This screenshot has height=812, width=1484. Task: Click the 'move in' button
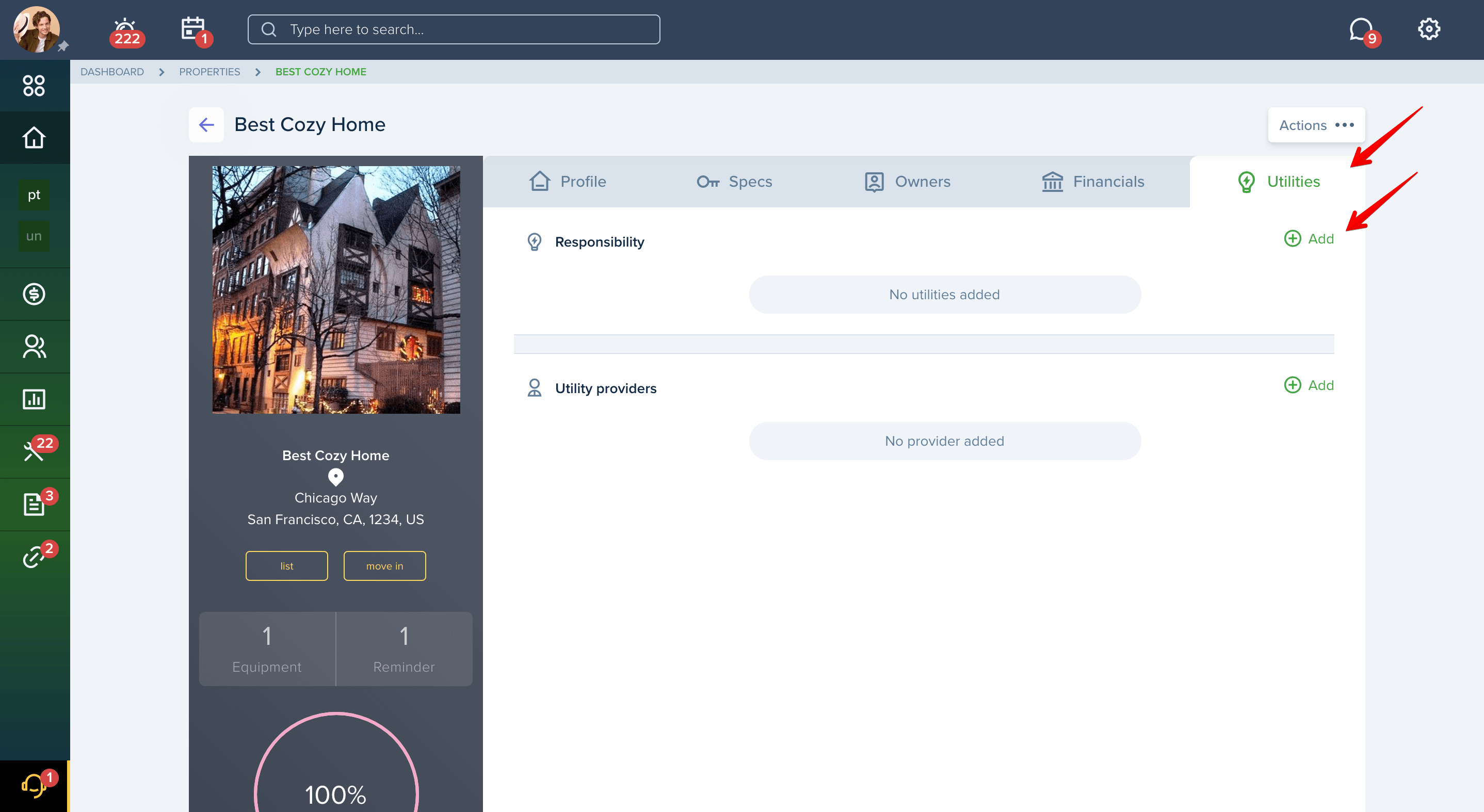(x=385, y=566)
